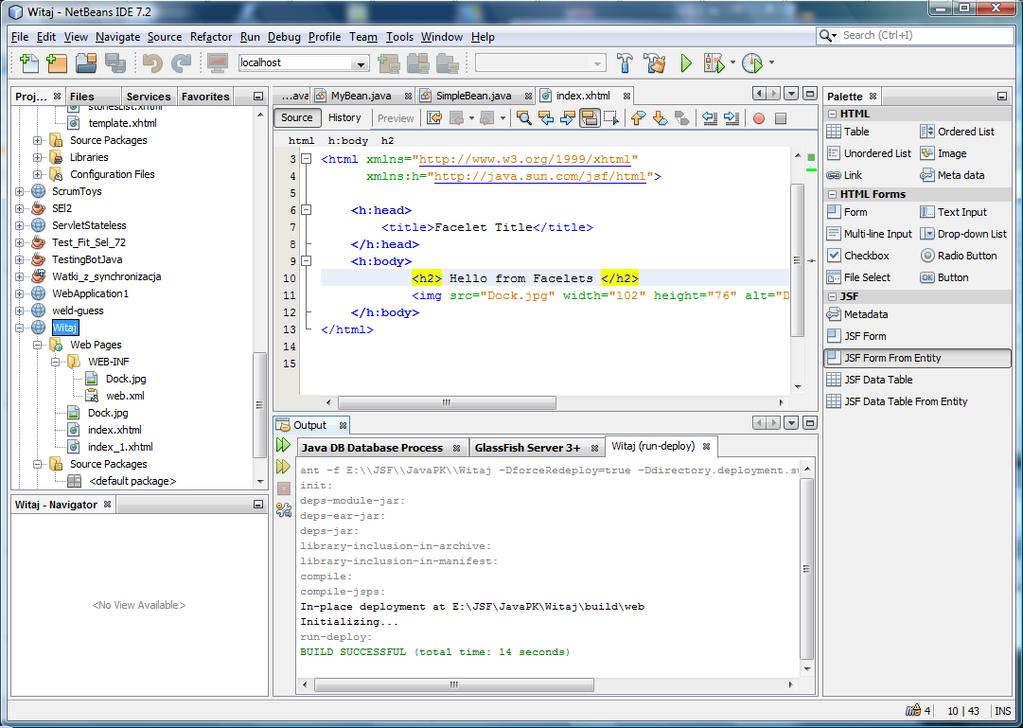Click the Debug Project toolbar icon
The height and width of the screenshot is (728, 1023).
(x=714, y=63)
